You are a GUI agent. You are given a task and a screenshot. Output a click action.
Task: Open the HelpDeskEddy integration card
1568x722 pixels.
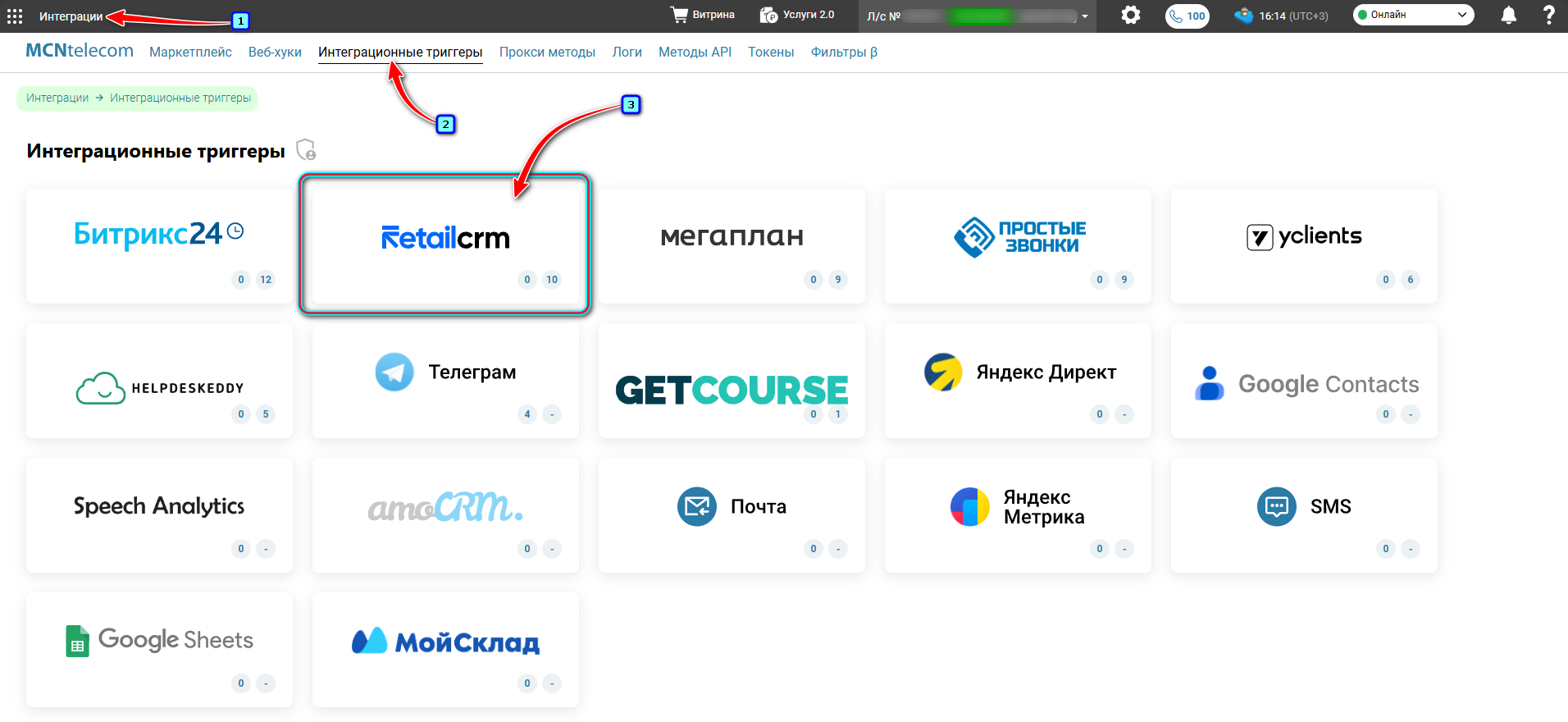point(159,381)
